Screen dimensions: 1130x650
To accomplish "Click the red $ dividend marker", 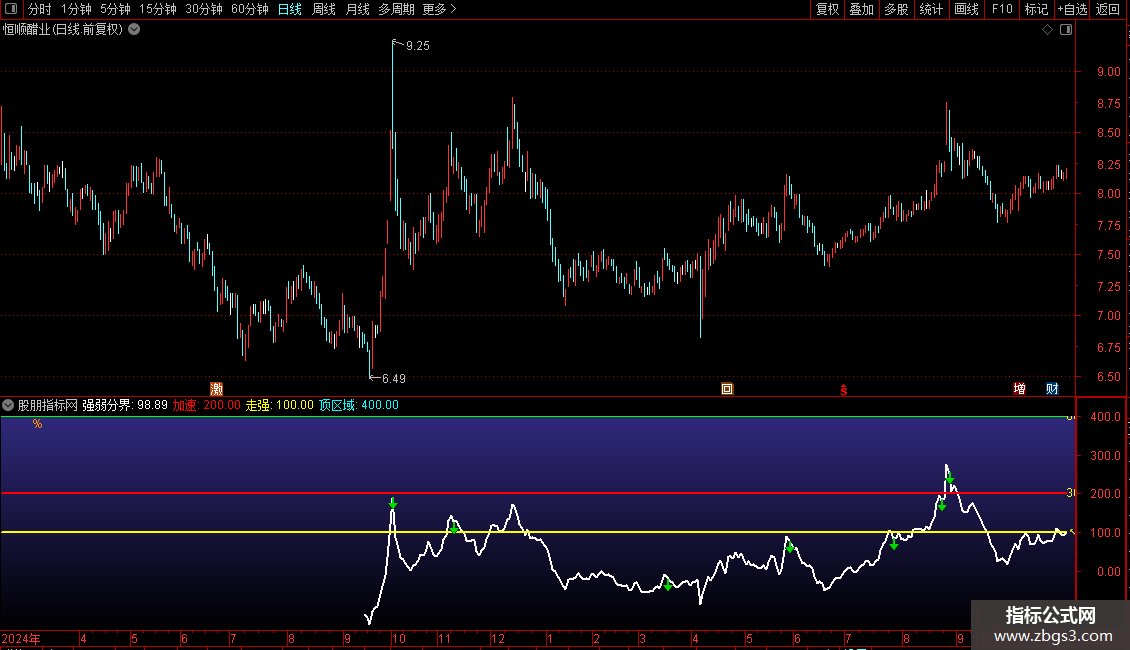I will click(x=844, y=390).
